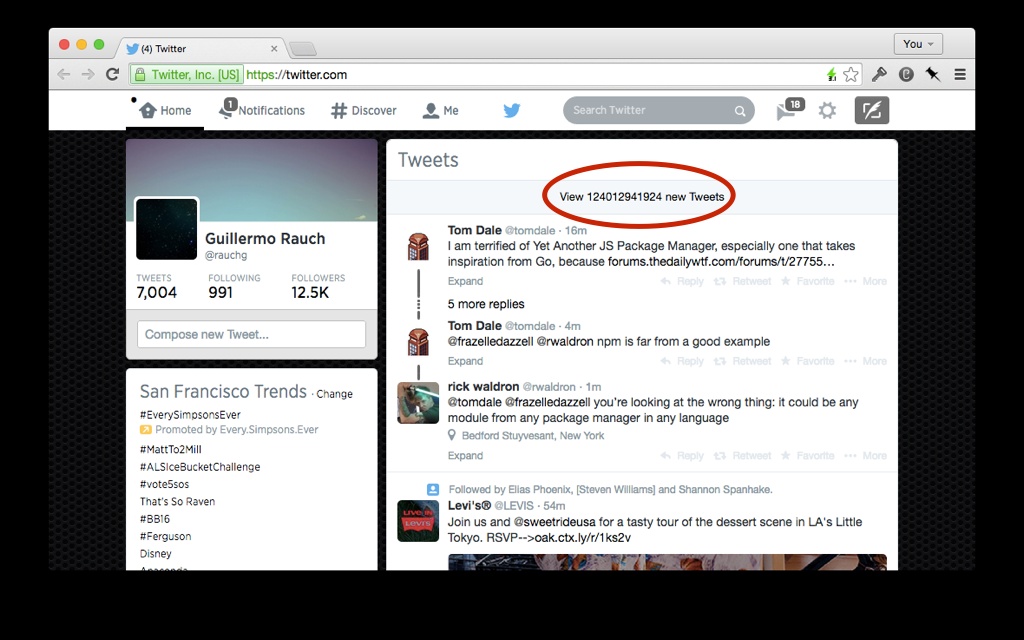Viewport: 1024px width, 640px height.
Task: Expand Tom Dale's first tweet
Action: (x=465, y=282)
